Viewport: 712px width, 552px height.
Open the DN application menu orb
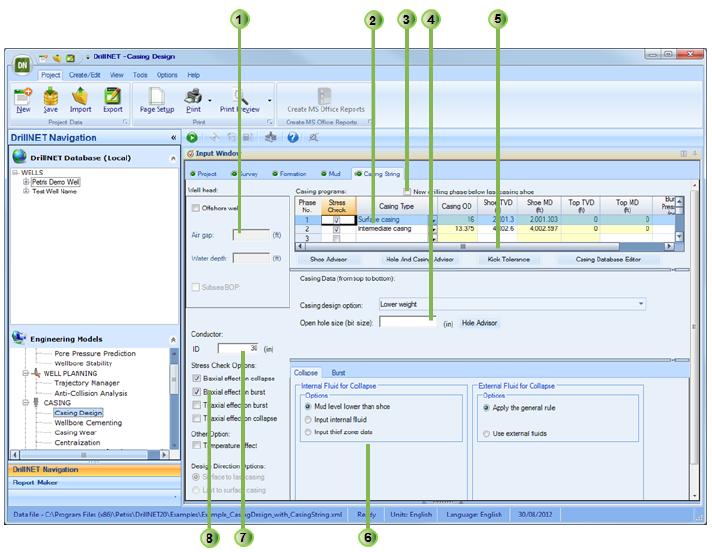[22, 65]
